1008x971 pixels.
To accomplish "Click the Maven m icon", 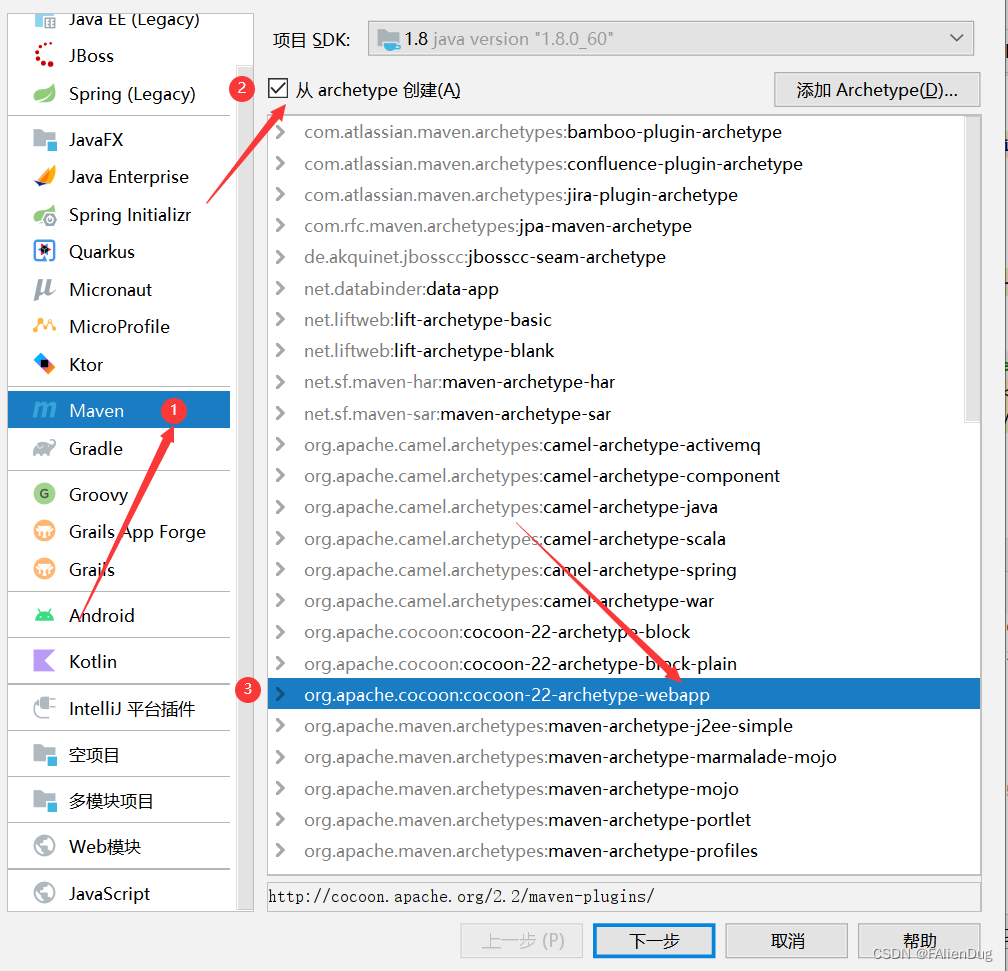I will (44, 410).
